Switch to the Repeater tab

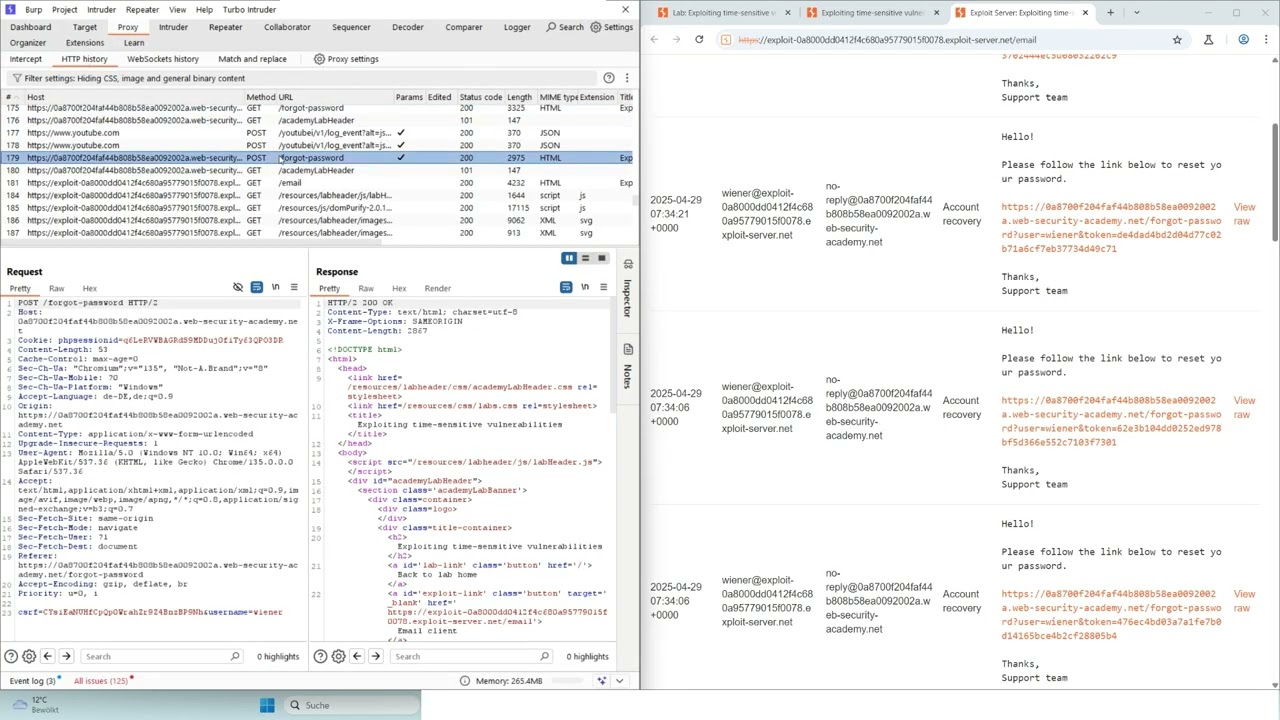coord(225,27)
